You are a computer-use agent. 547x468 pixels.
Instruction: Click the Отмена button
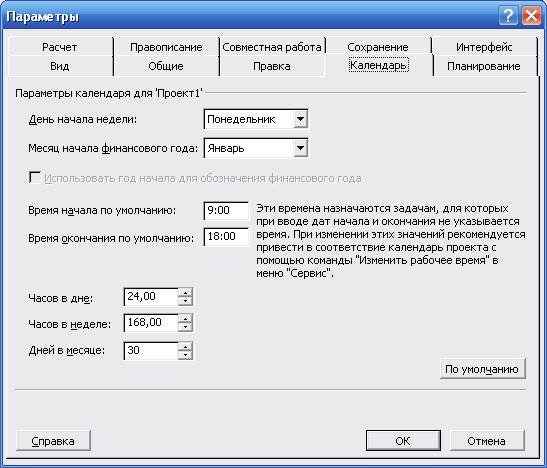coord(487,441)
